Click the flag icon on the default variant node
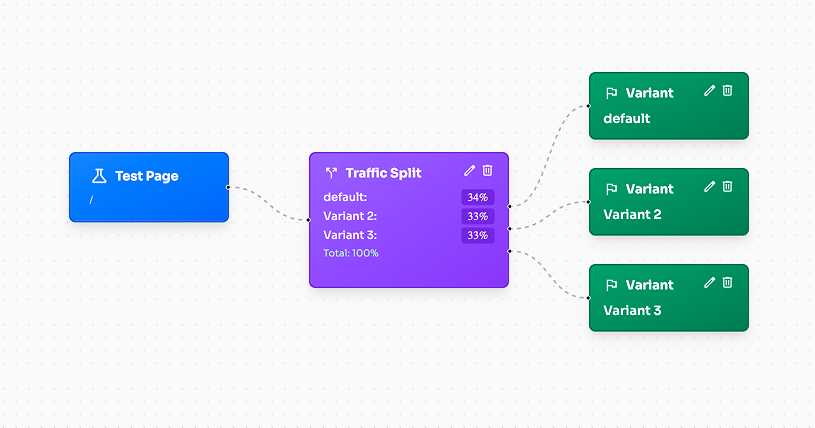 point(611,93)
